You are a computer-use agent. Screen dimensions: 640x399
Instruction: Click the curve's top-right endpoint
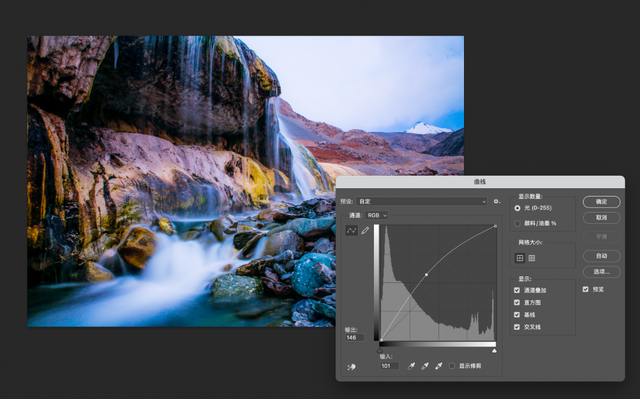(x=496, y=226)
